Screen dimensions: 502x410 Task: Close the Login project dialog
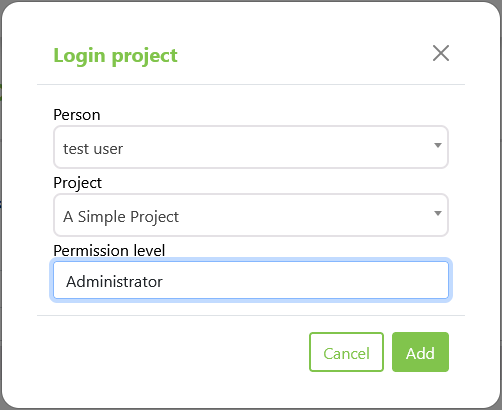(x=441, y=53)
